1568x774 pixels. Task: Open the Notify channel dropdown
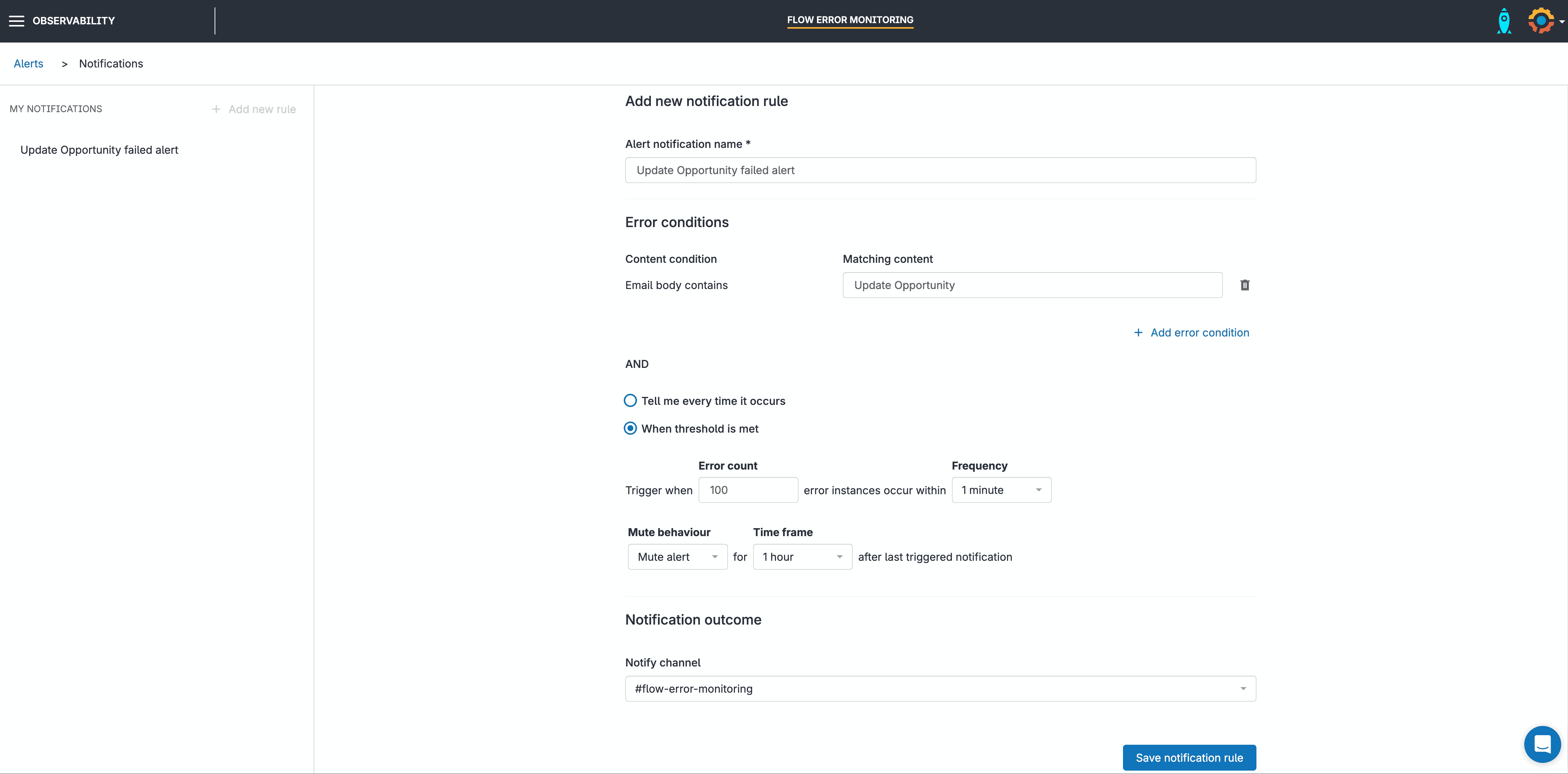coord(940,688)
